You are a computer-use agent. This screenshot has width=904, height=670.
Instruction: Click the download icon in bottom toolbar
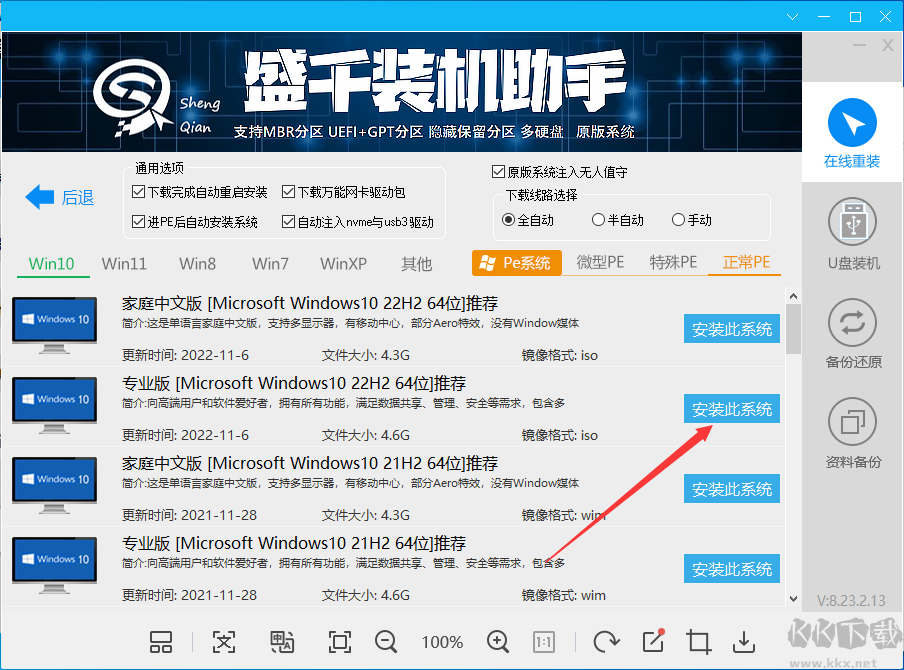click(x=744, y=642)
